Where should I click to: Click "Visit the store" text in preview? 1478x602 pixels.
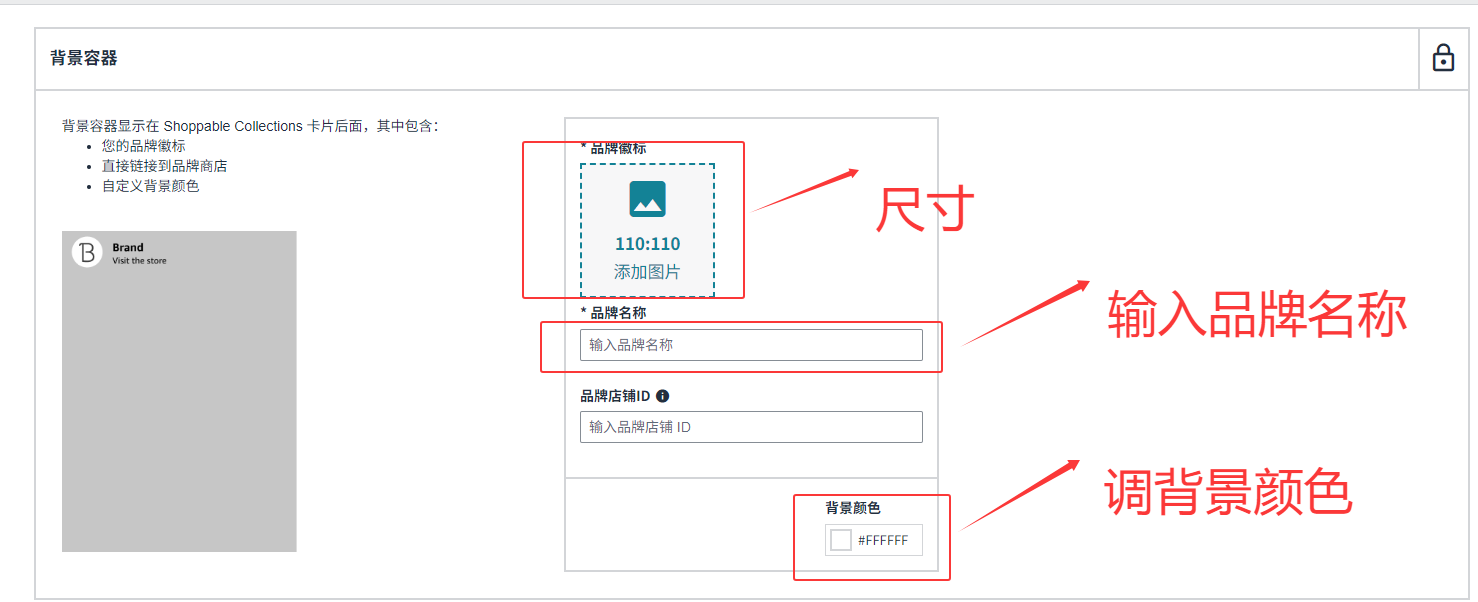click(139, 261)
